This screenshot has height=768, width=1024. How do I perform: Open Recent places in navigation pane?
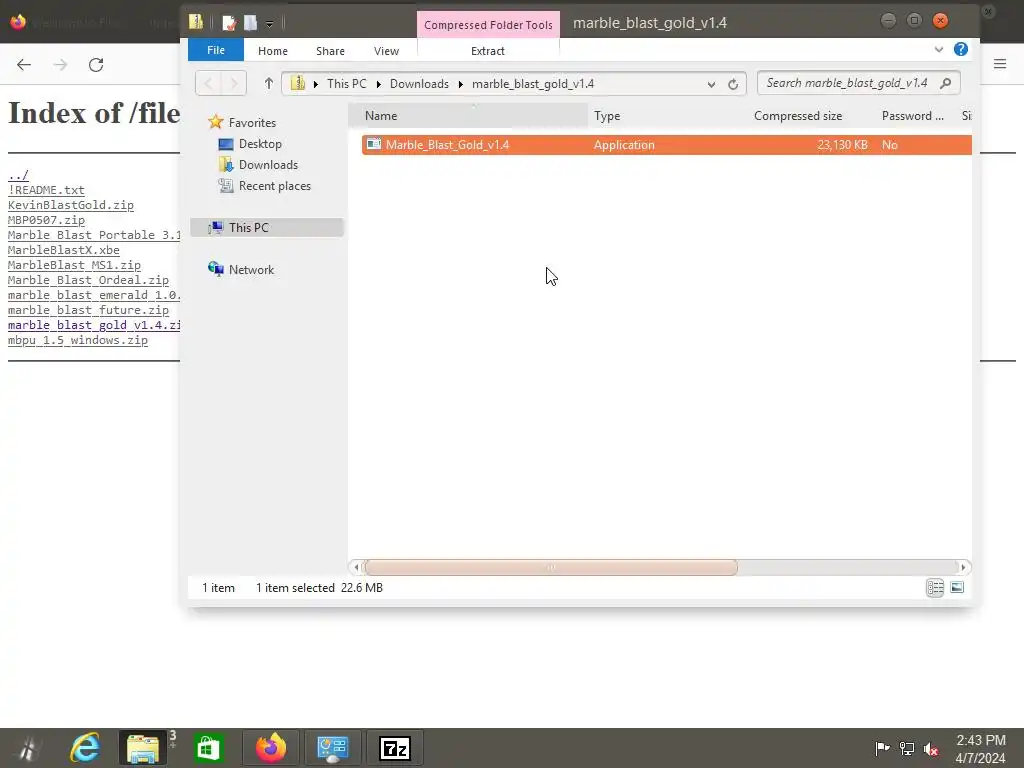coord(274,185)
